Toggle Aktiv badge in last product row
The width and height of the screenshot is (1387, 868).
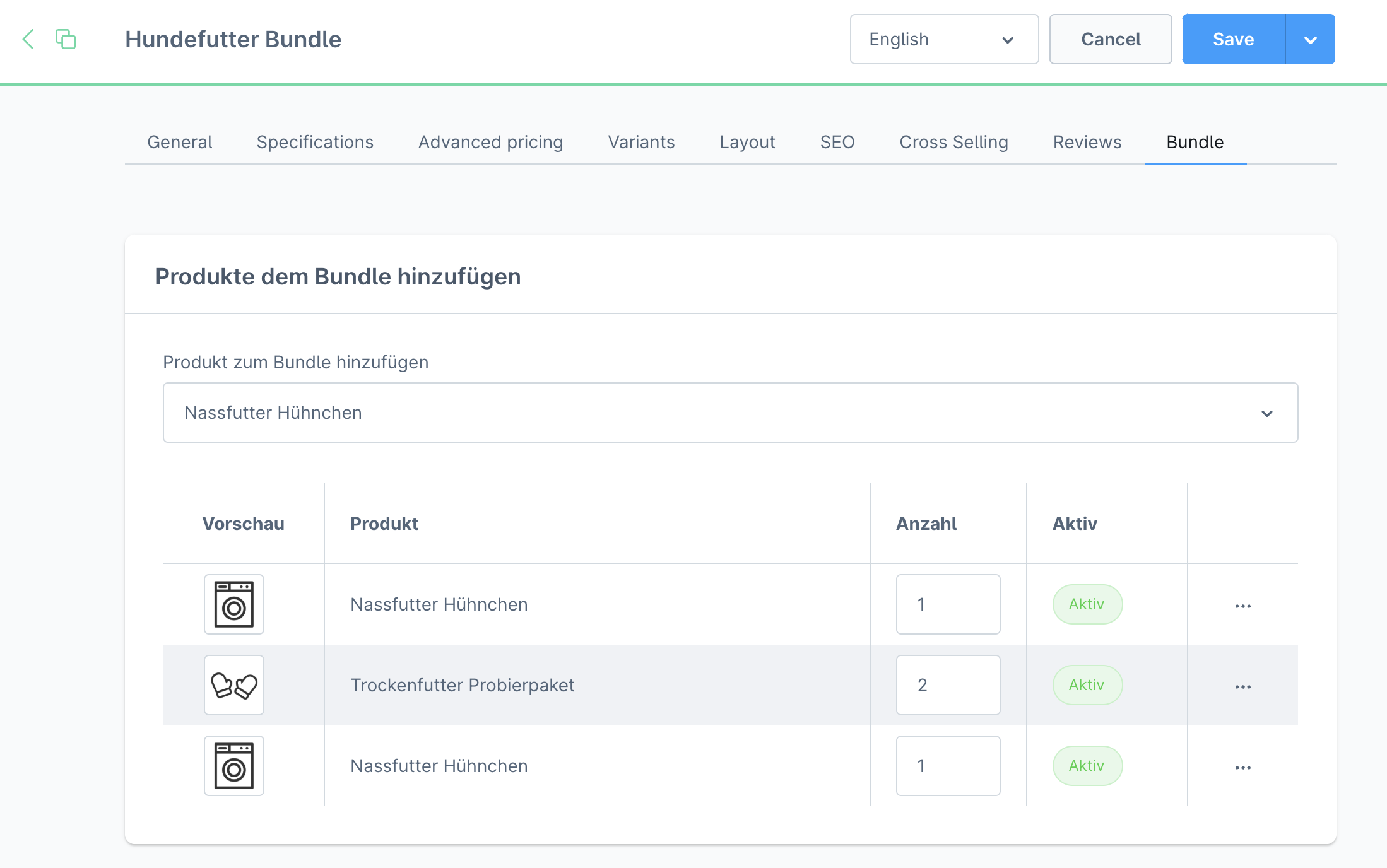[x=1087, y=766]
